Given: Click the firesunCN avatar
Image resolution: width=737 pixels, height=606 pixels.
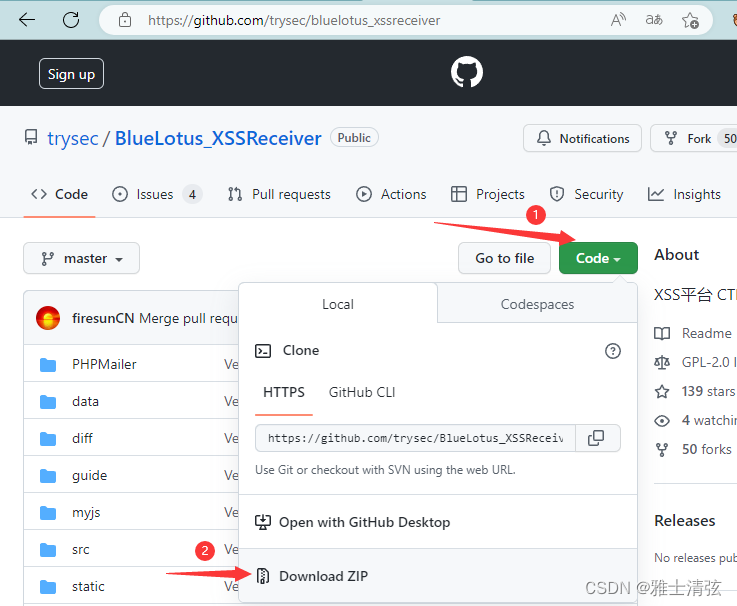Looking at the screenshot, I should (48, 318).
